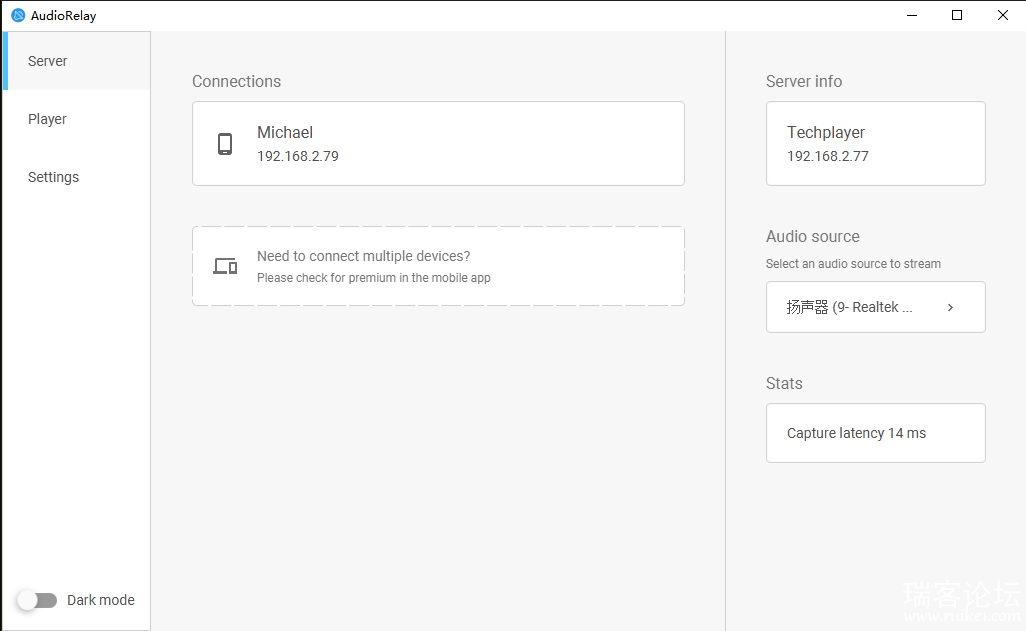Click the chevron arrow on the audio source
The image size is (1026, 631).
(951, 307)
